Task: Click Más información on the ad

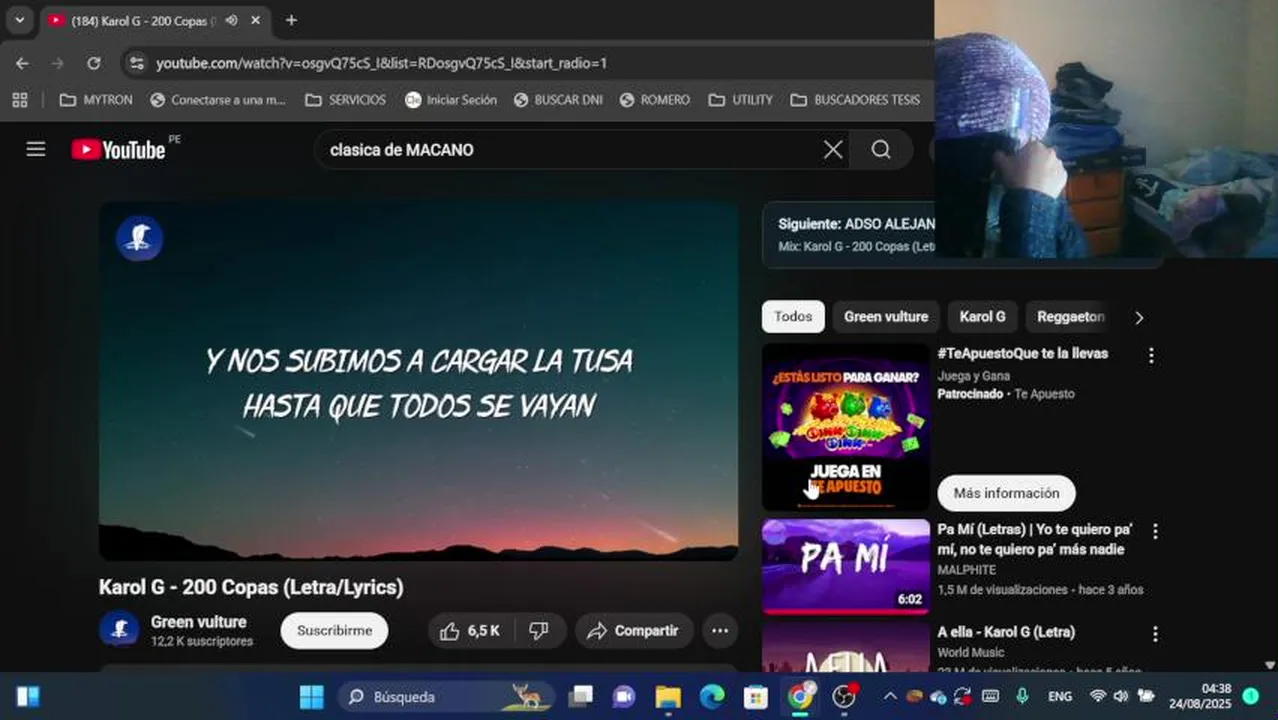Action: click(x=1006, y=493)
